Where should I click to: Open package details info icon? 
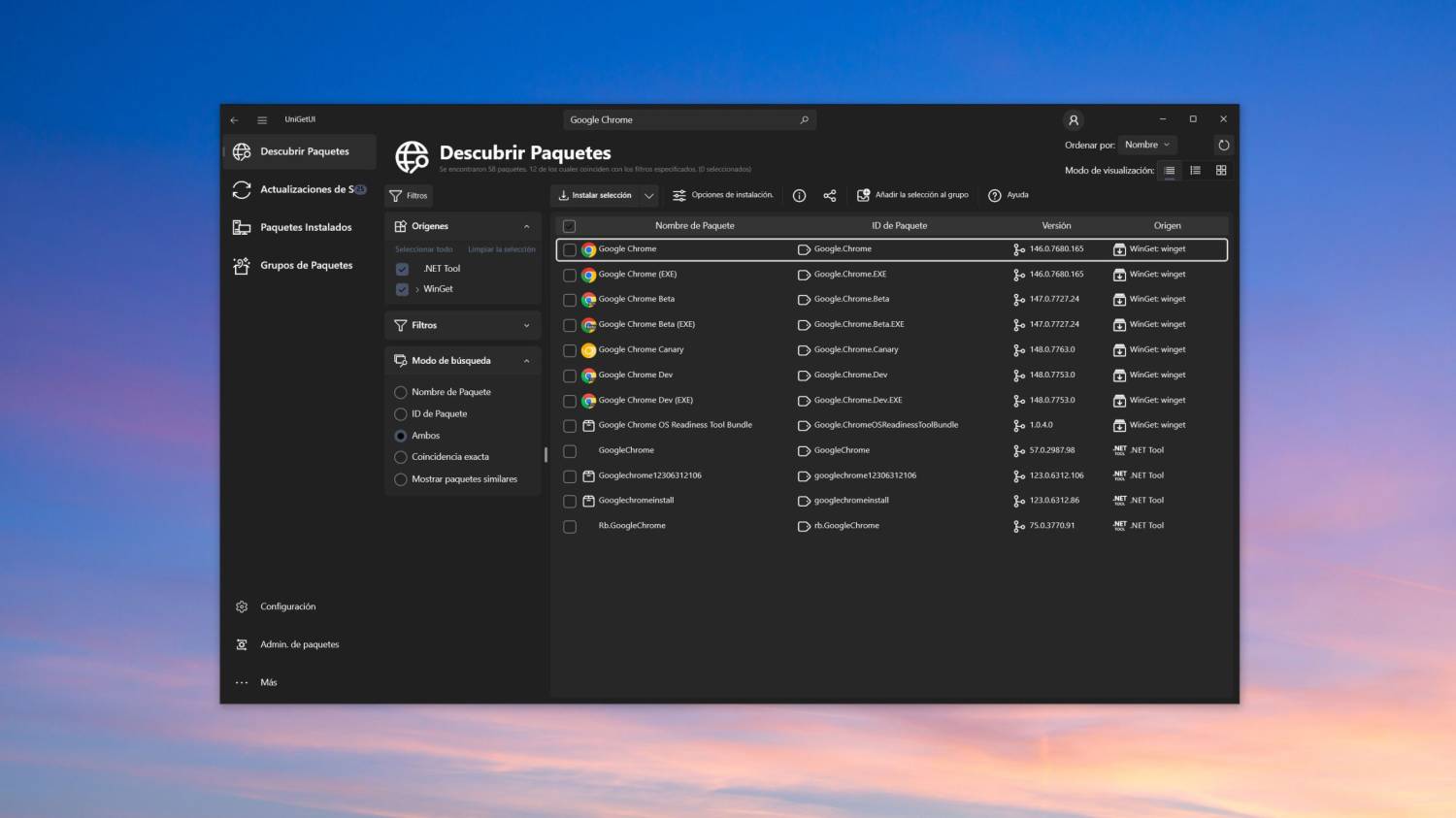click(799, 196)
